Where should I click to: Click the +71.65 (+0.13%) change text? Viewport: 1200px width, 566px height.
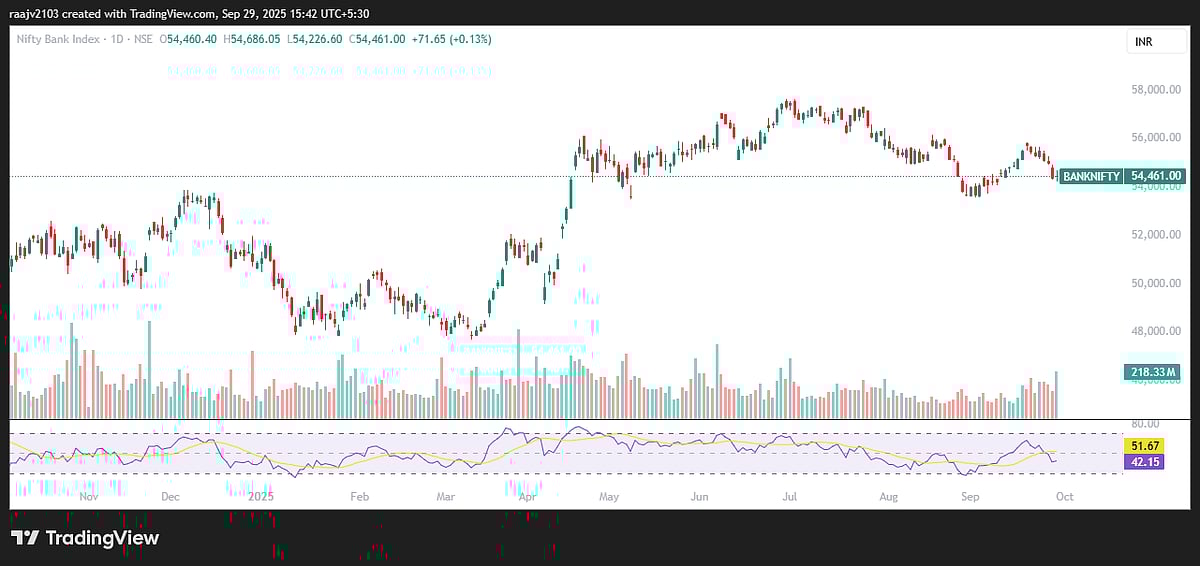(x=451, y=39)
